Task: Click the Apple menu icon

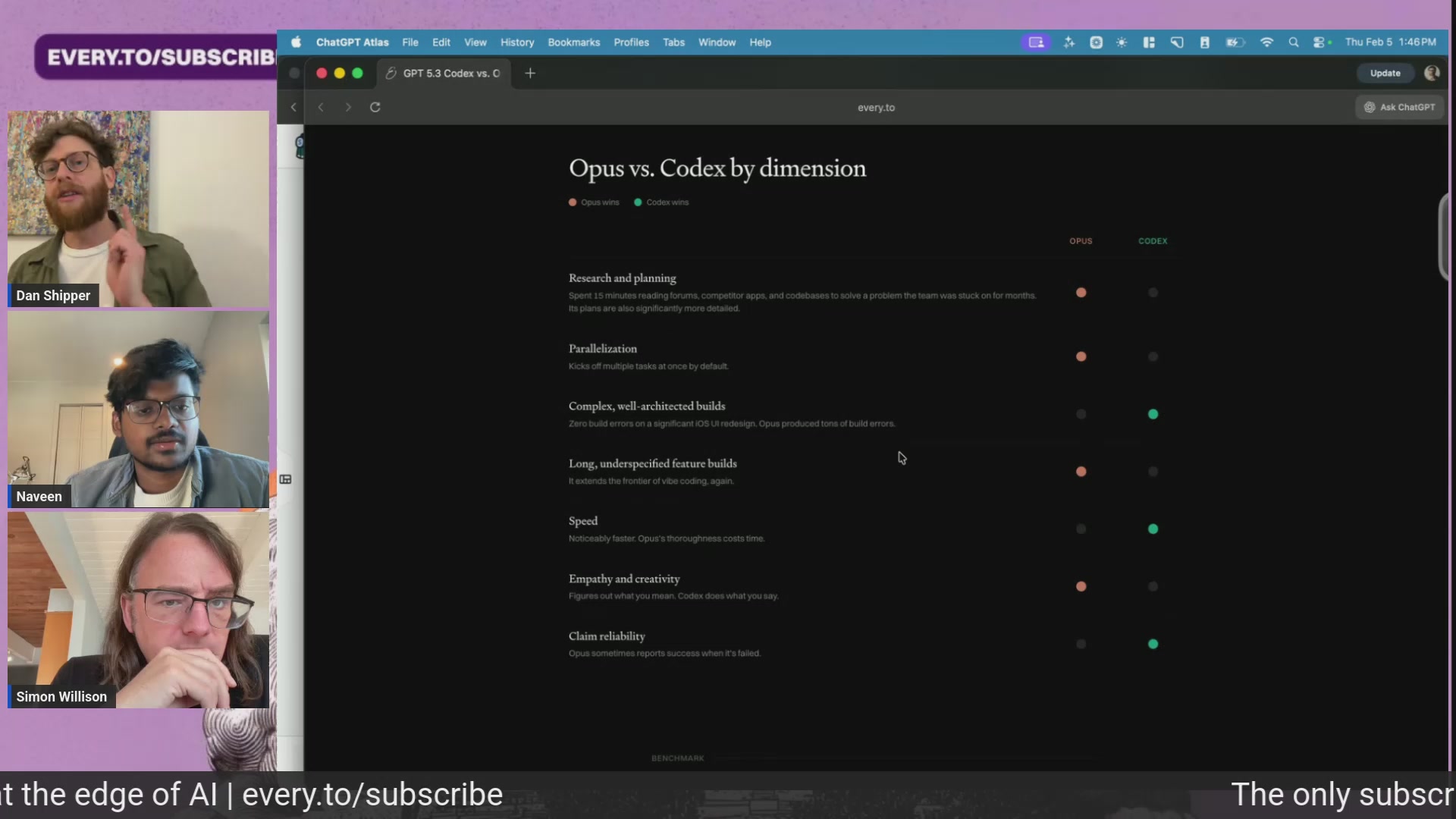Action: point(297,42)
